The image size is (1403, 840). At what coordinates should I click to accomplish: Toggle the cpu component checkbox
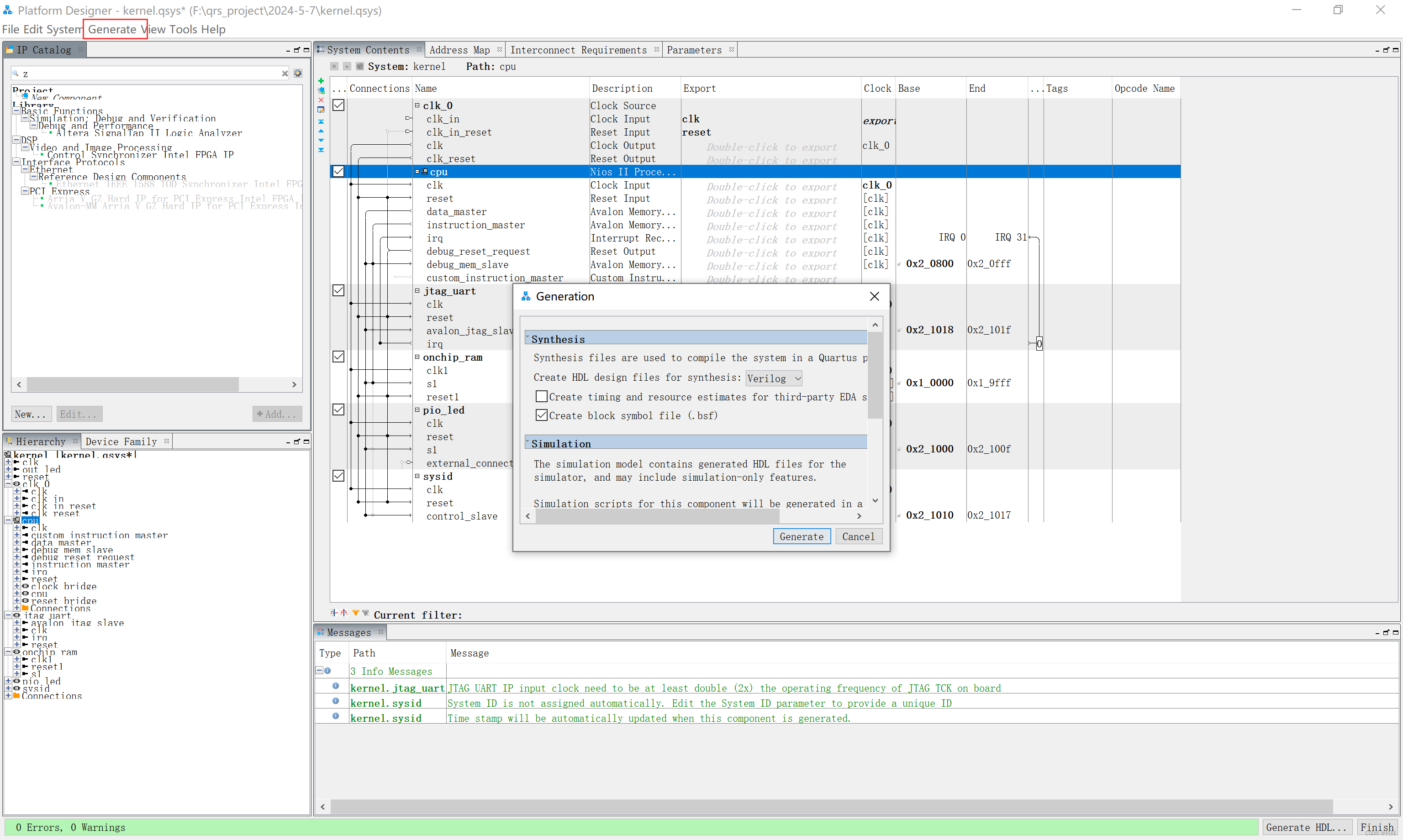pyautogui.click(x=338, y=172)
